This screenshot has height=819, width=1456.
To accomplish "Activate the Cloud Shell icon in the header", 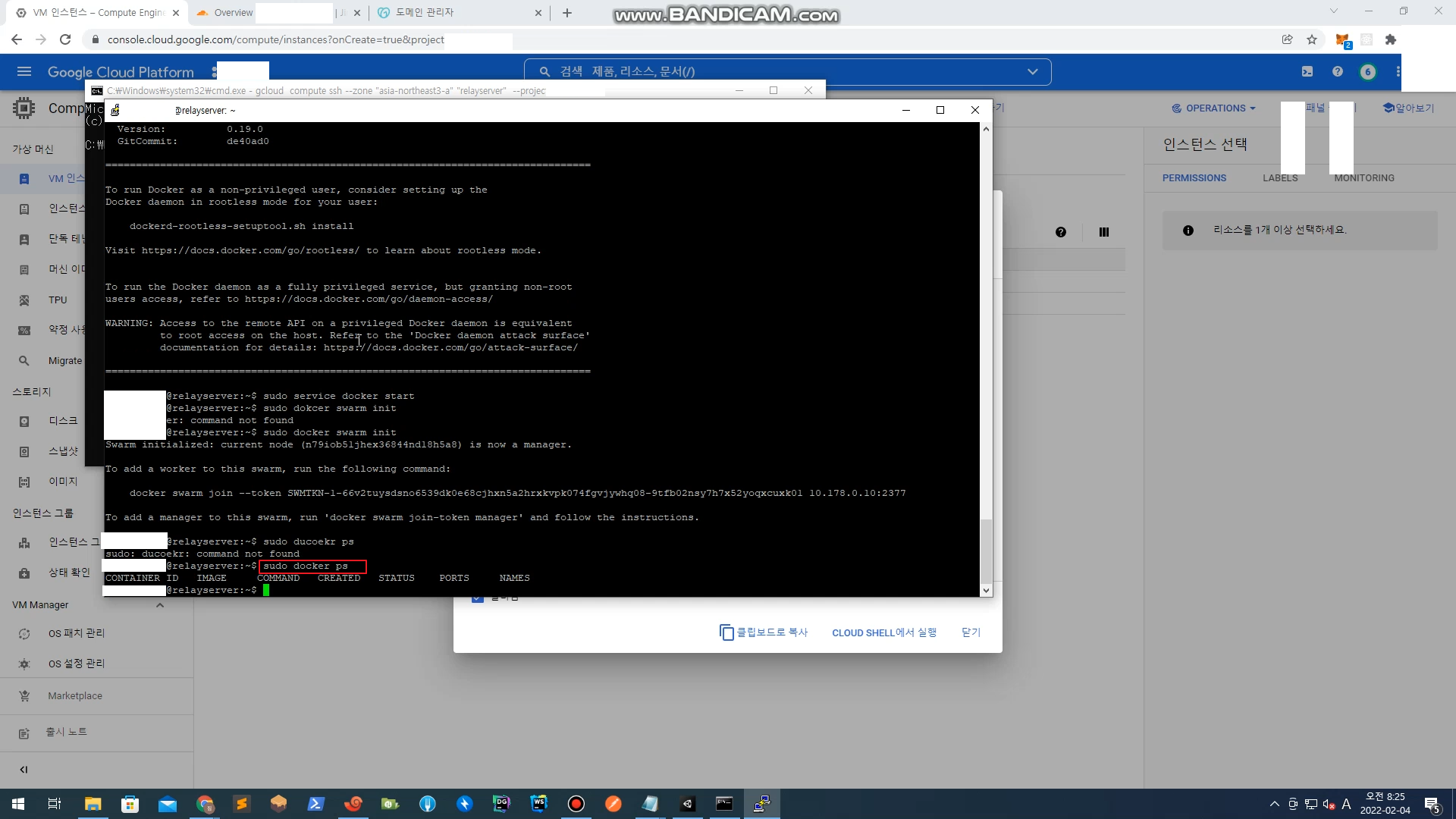I will click(x=1307, y=71).
